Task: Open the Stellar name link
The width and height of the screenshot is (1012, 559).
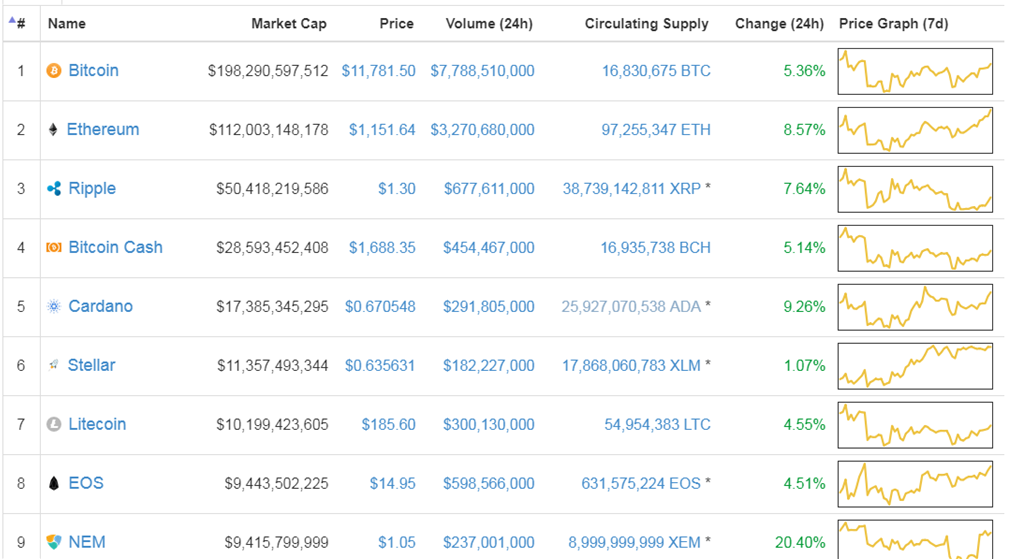Action: (x=92, y=365)
